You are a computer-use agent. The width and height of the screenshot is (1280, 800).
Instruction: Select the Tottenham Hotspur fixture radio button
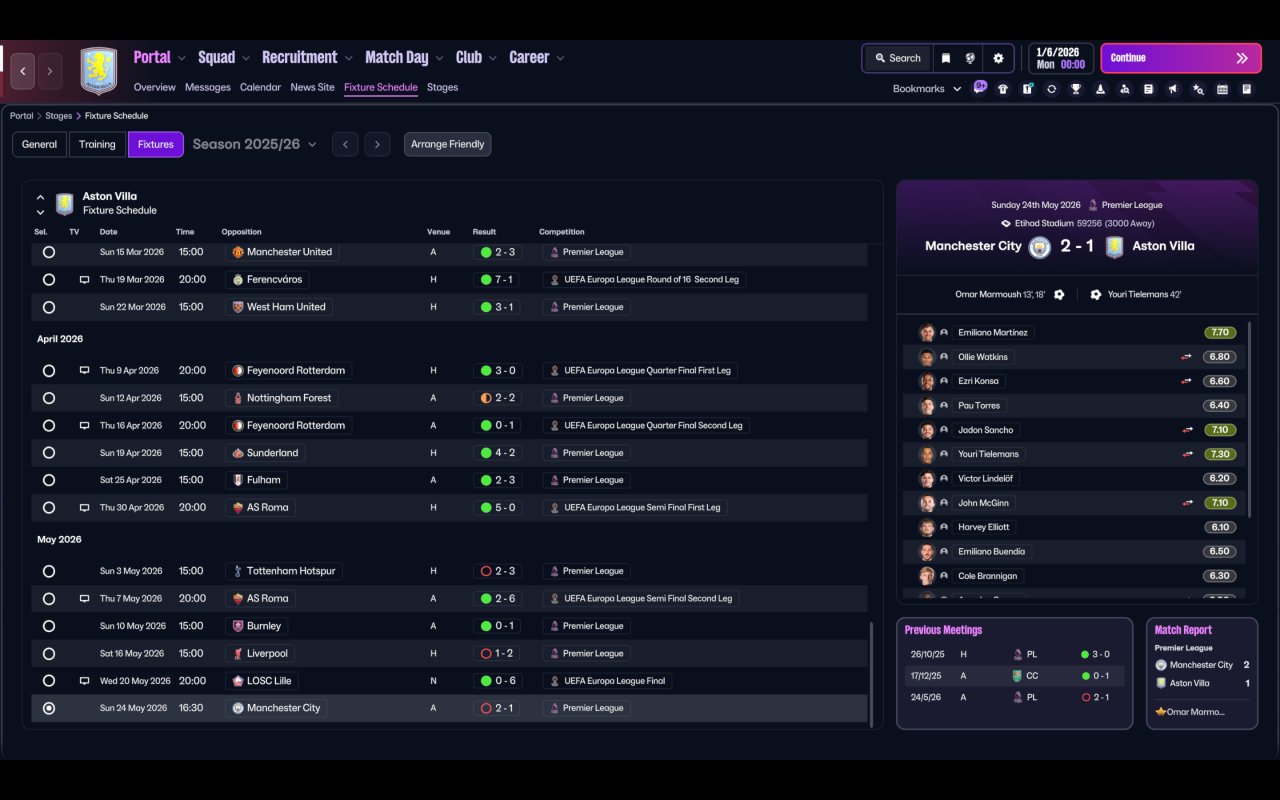tap(49, 572)
